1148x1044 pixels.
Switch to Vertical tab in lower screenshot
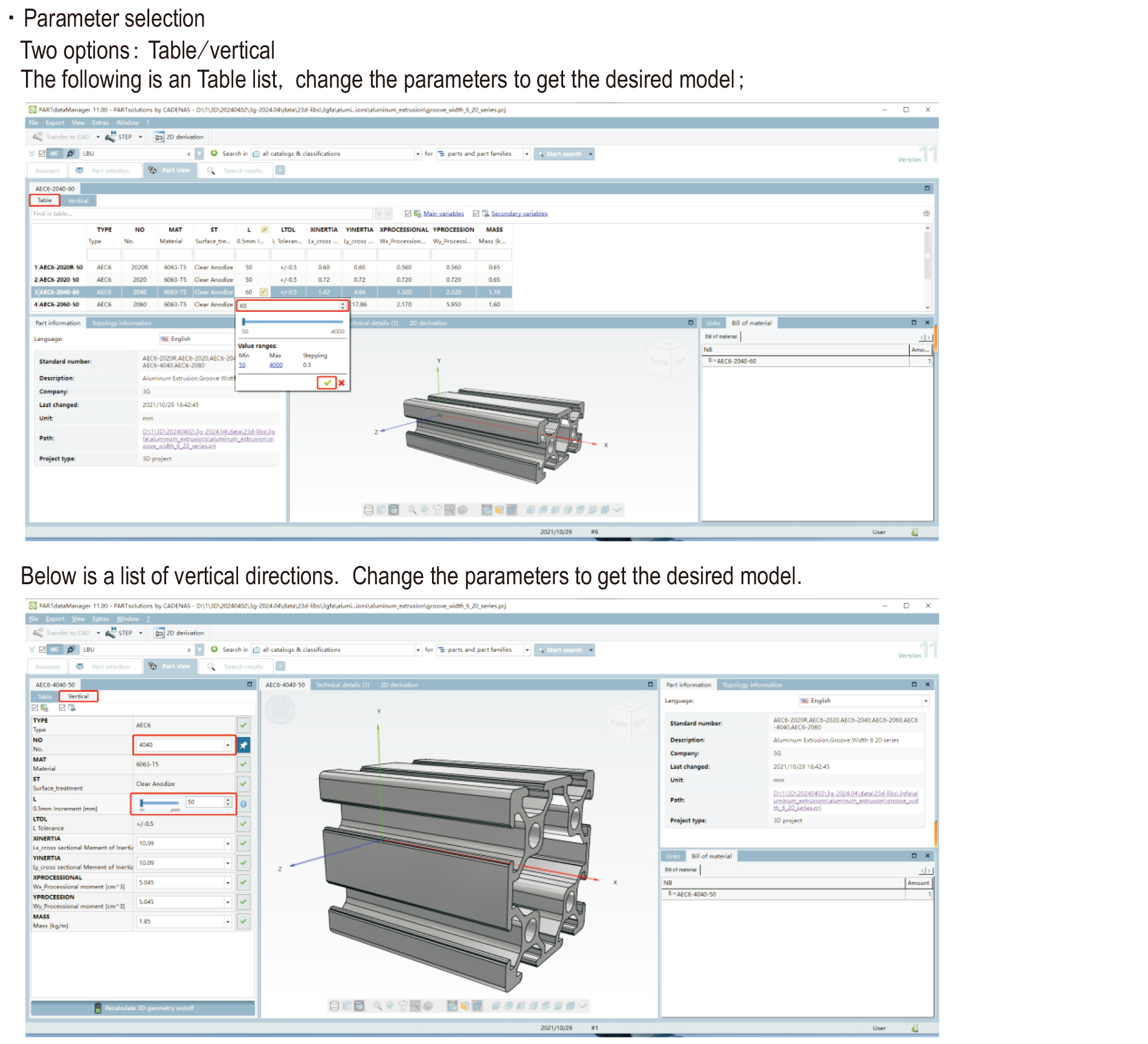(x=79, y=696)
